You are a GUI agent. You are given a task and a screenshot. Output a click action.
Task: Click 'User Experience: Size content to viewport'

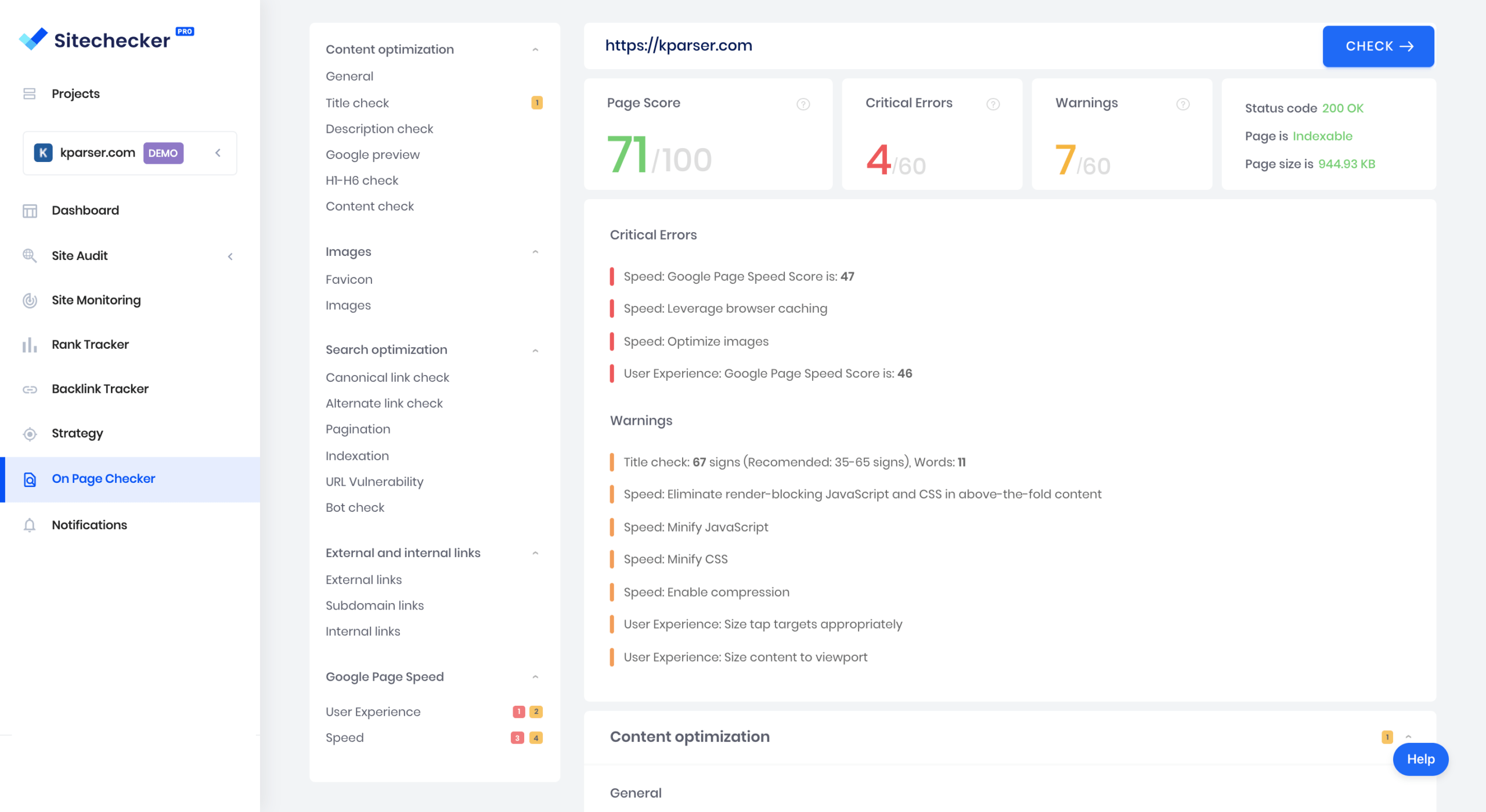745,657
